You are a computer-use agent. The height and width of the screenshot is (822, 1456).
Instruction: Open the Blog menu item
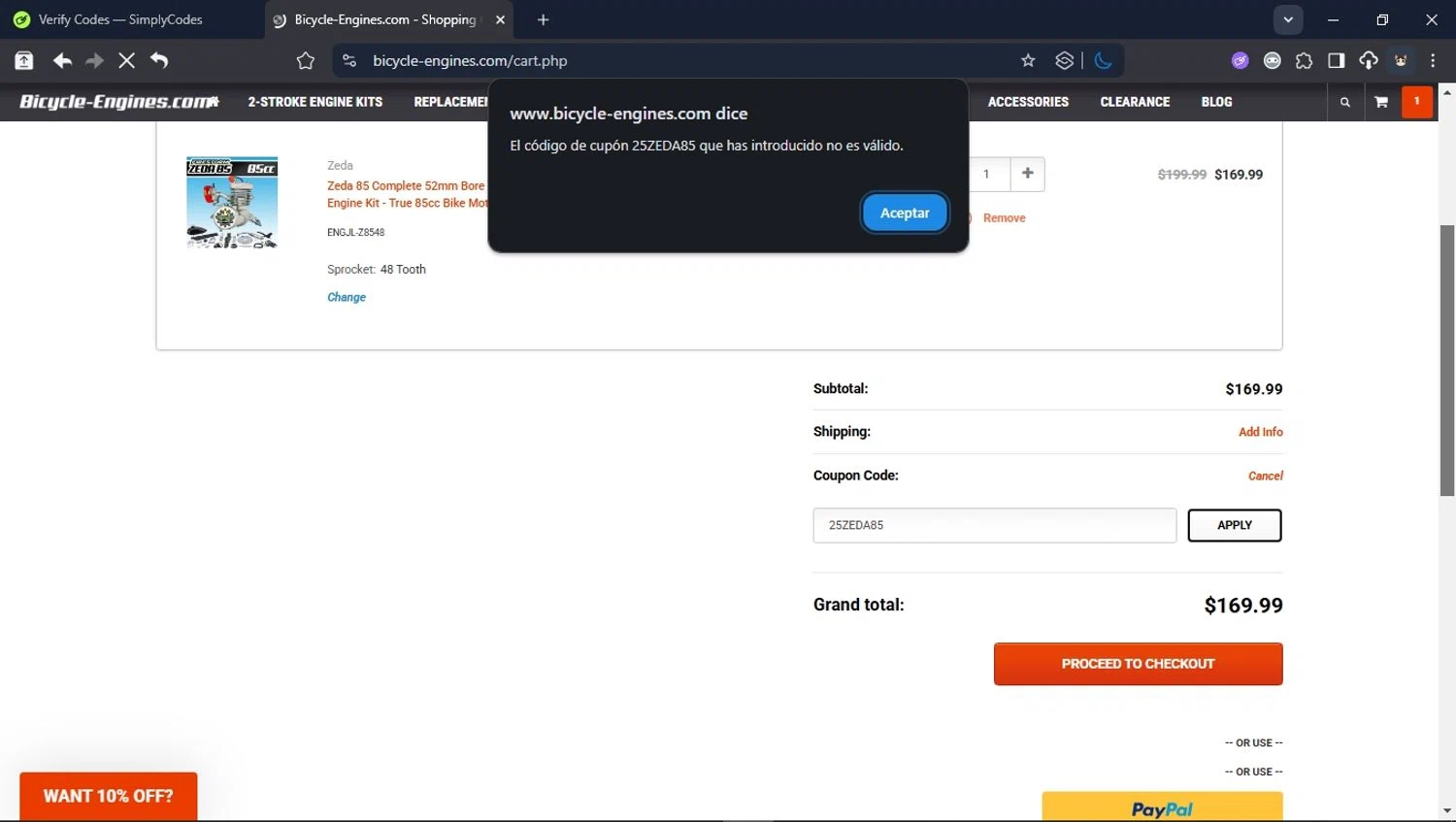coord(1216,102)
